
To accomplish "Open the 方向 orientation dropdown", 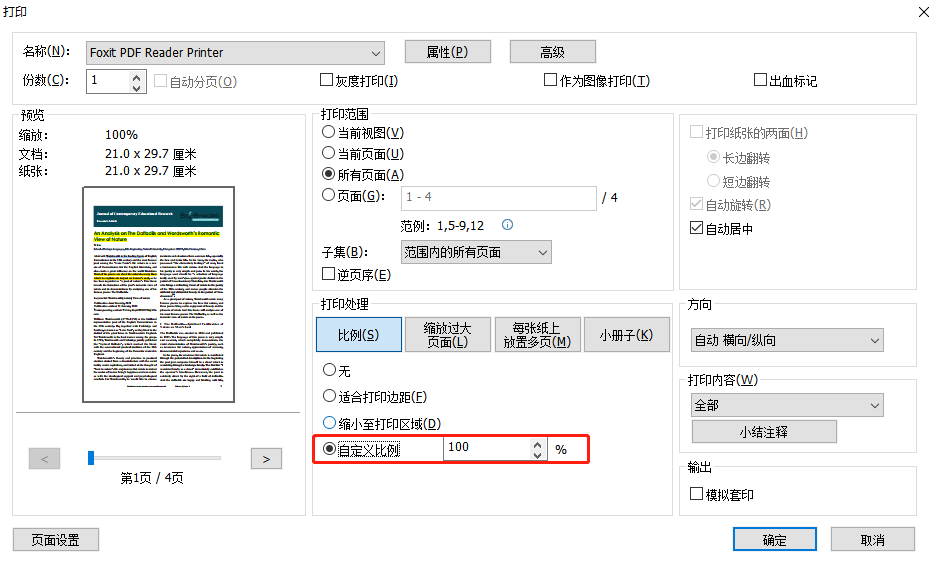I will tap(874, 341).
